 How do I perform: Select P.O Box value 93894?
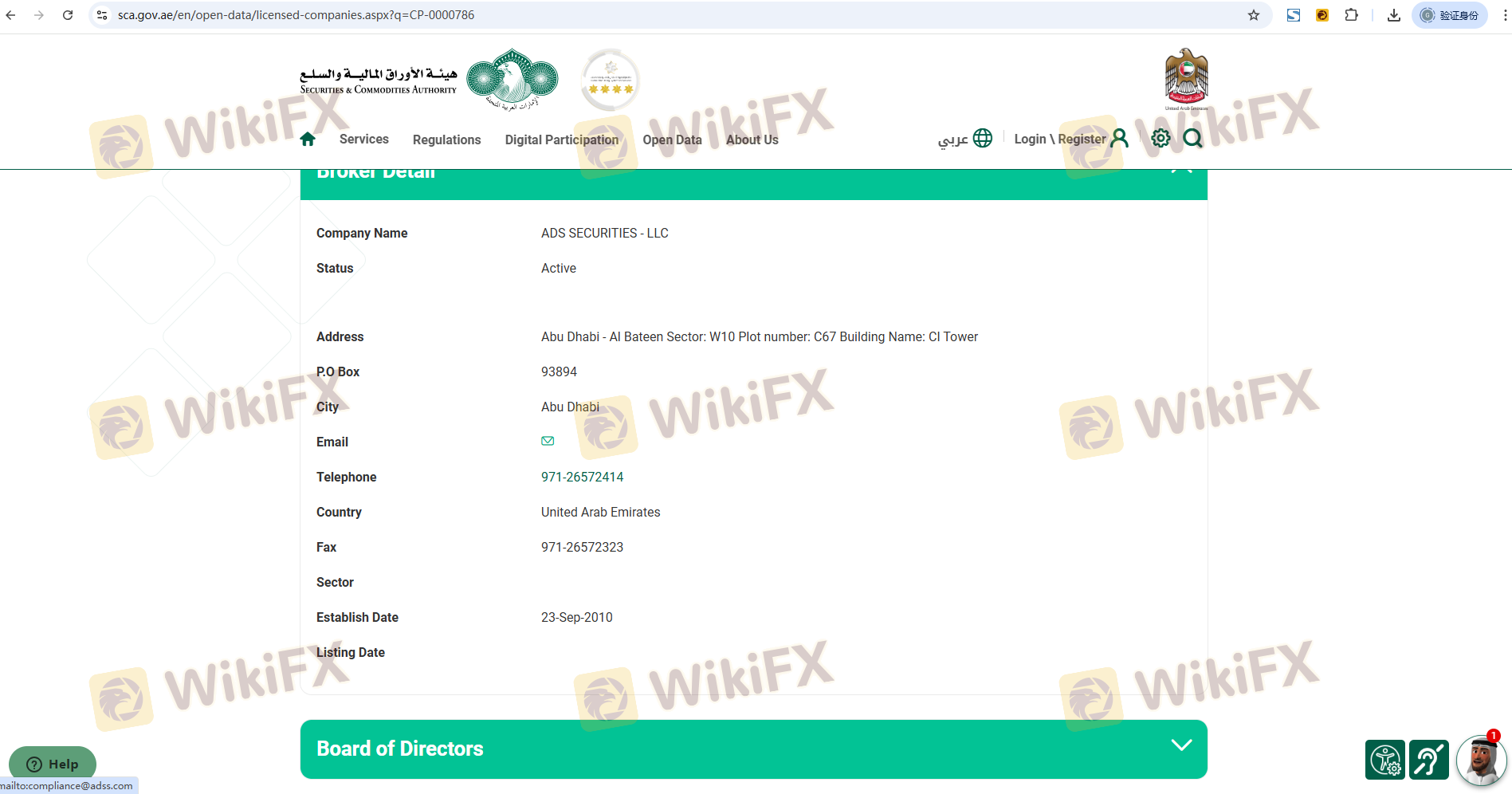pos(559,371)
